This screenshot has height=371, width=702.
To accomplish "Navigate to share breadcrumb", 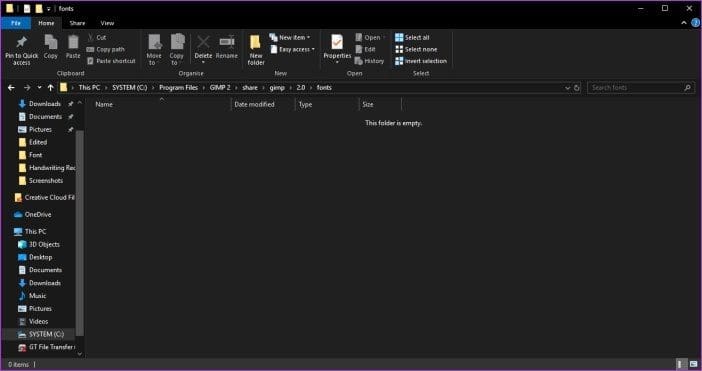I will point(250,88).
